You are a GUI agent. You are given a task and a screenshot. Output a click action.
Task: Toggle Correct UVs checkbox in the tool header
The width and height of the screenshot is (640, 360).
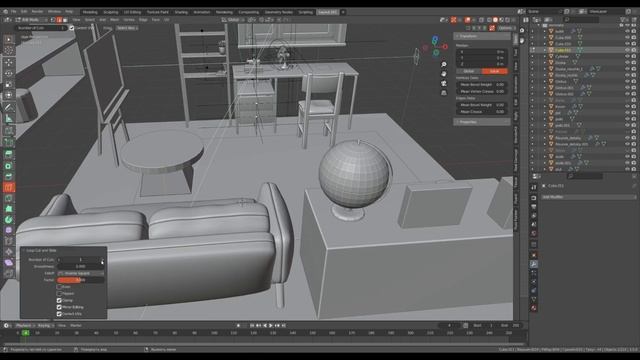[72, 28]
